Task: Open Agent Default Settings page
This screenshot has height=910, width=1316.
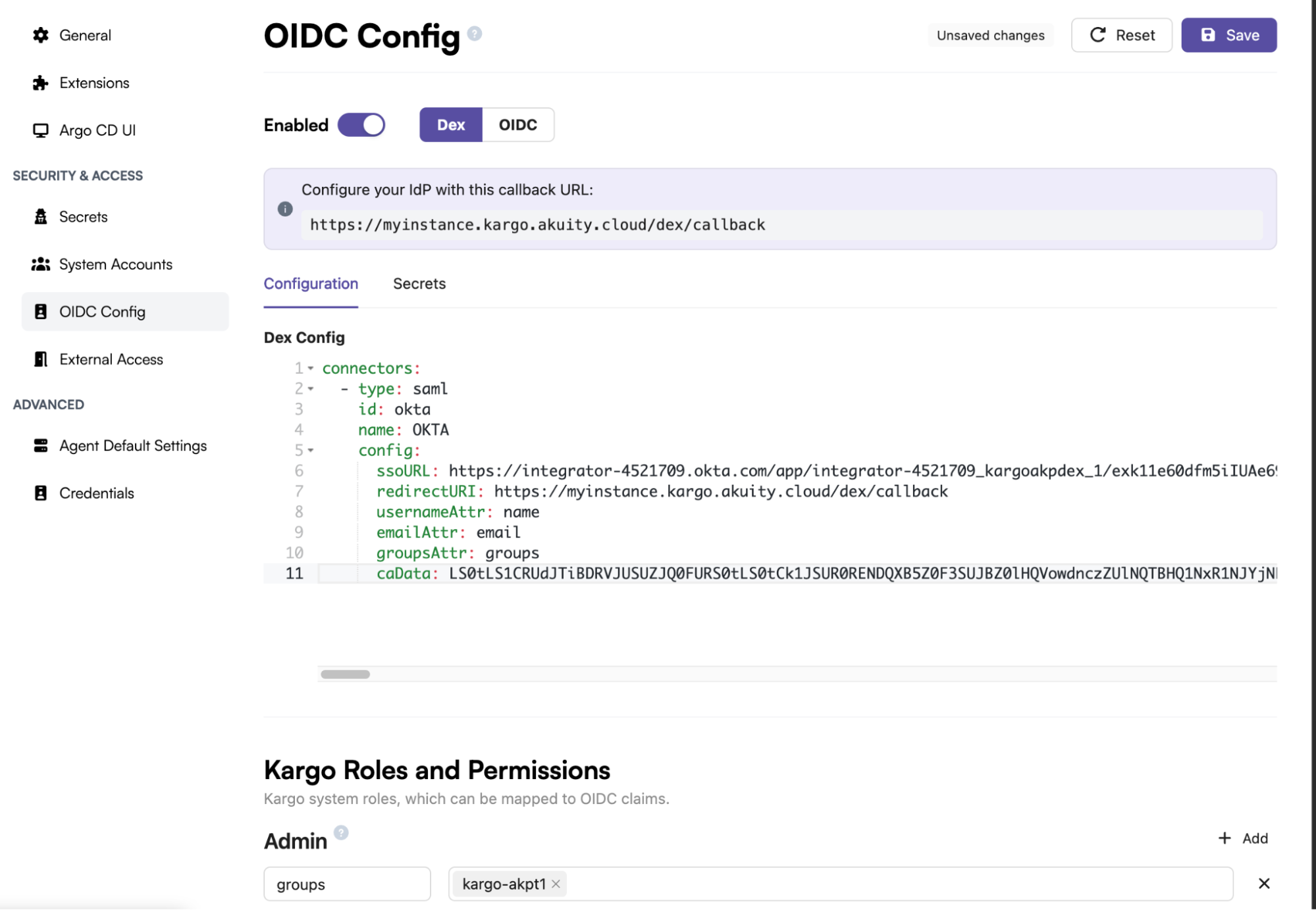Action: (x=125, y=445)
